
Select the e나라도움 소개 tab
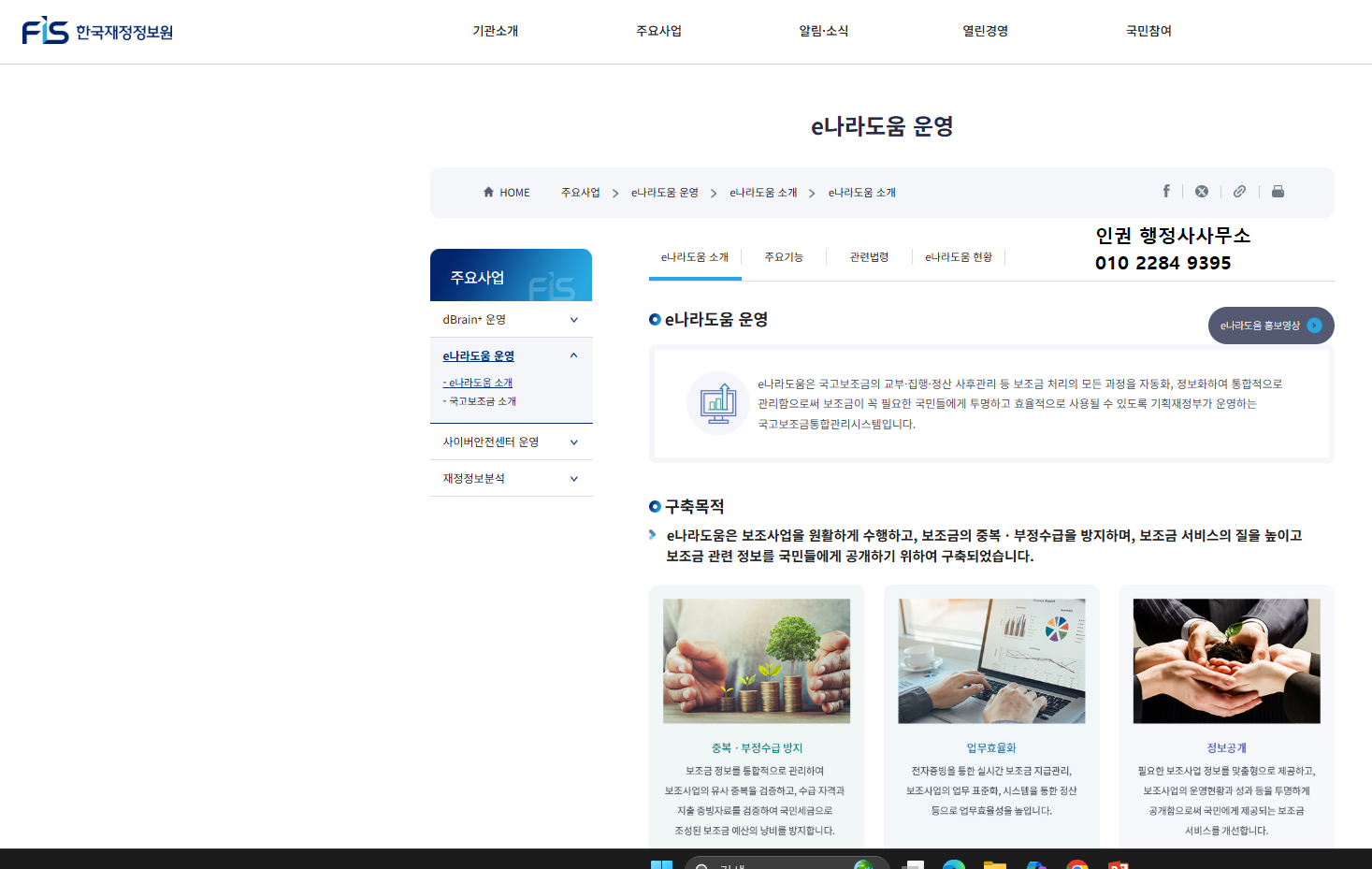coord(695,257)
